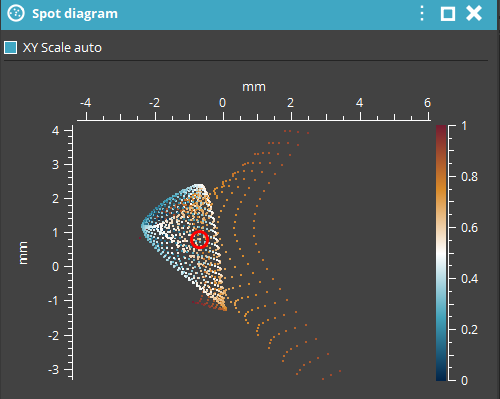Click the Spot diagram panel icon
The image size is (500, 399).
click(x=16, y=14)
